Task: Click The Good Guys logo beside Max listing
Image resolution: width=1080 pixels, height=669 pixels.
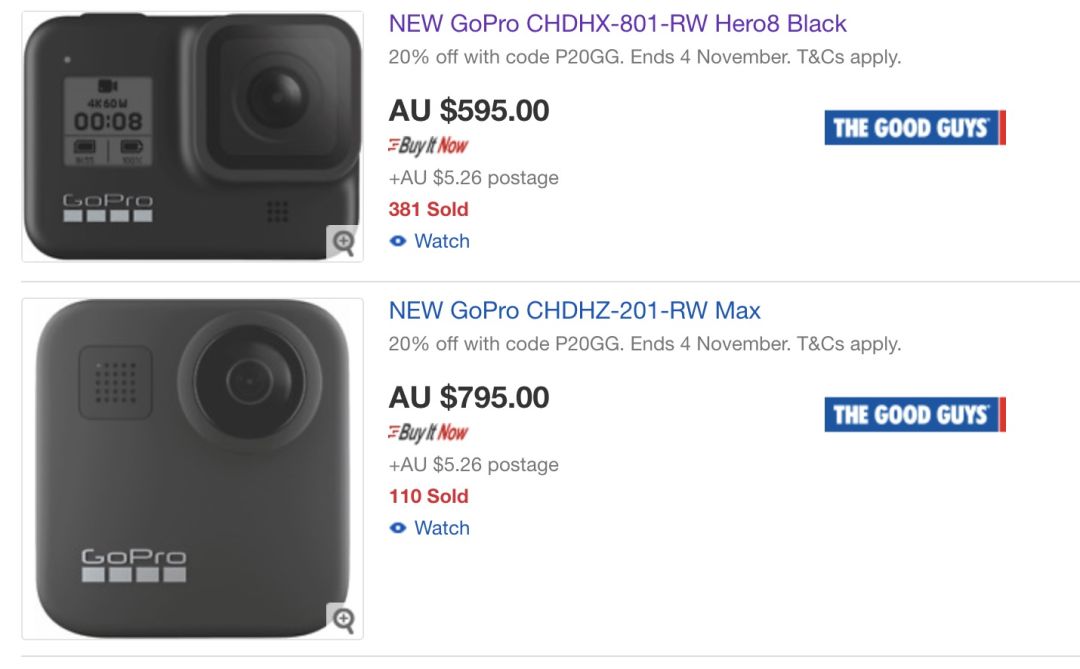Action: point(914,415)
